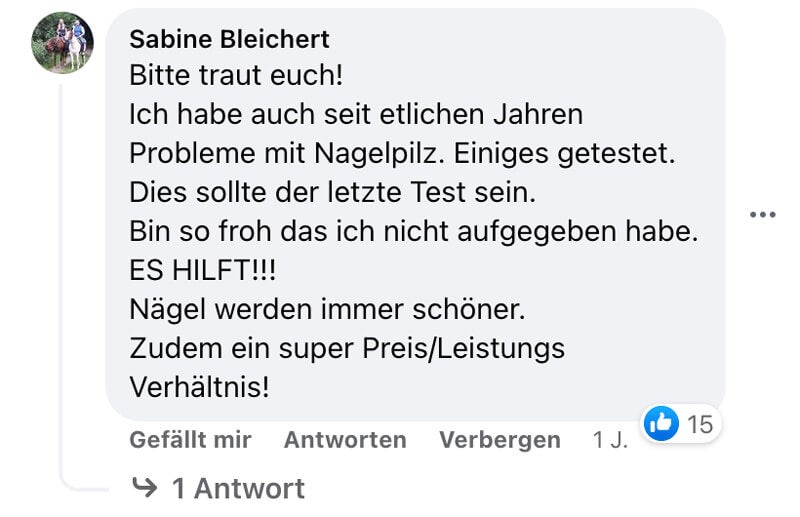
Task: Click the blue thumbs-up reaction icon
Action: [661, 424]
